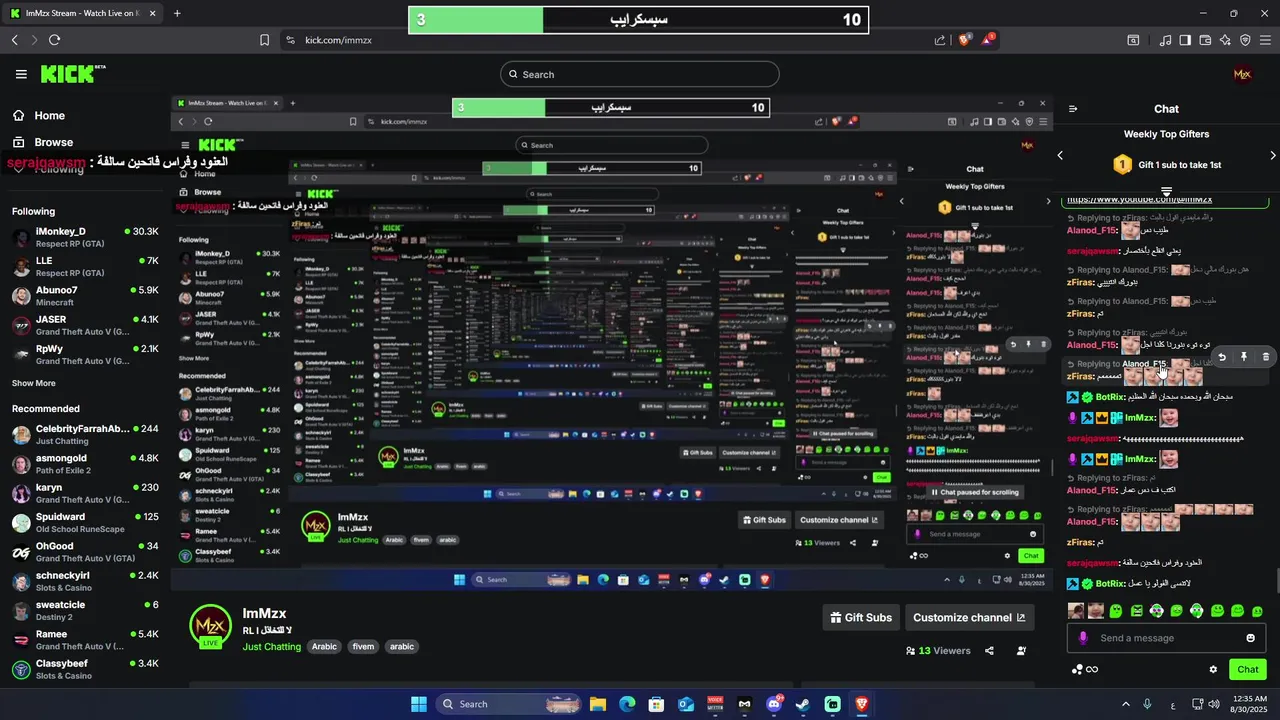This screenshot has width=1280, height=720.
Task: Open the hamburger sidebar menu beside Kick logo
Action: coord(21,74)
